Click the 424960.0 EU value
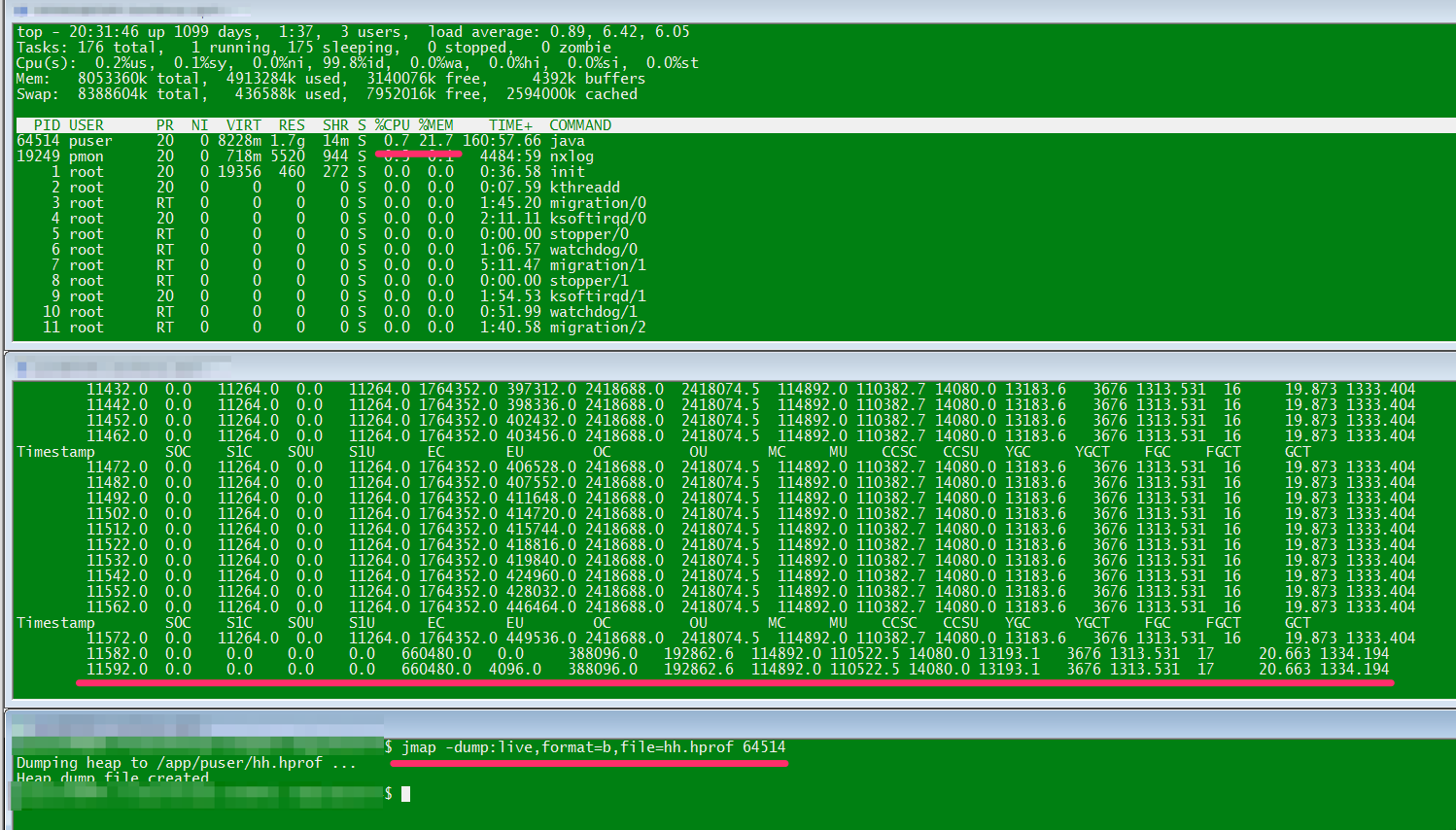1456x830 pixels. (x=541, y=576)
